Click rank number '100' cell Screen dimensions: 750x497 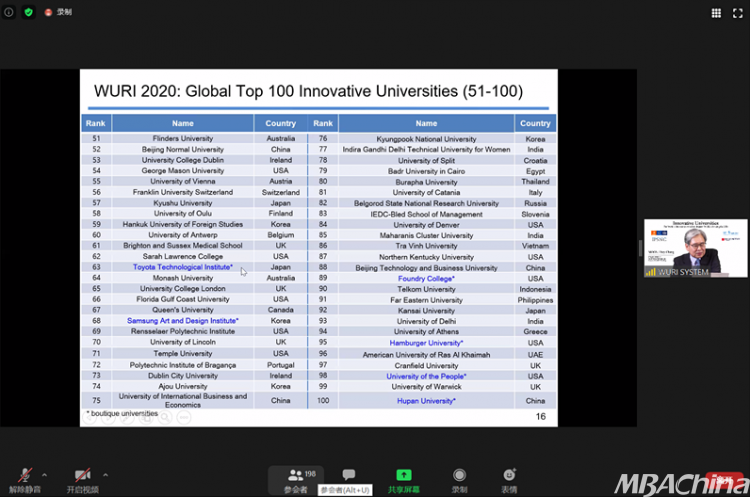pos(323,400)
